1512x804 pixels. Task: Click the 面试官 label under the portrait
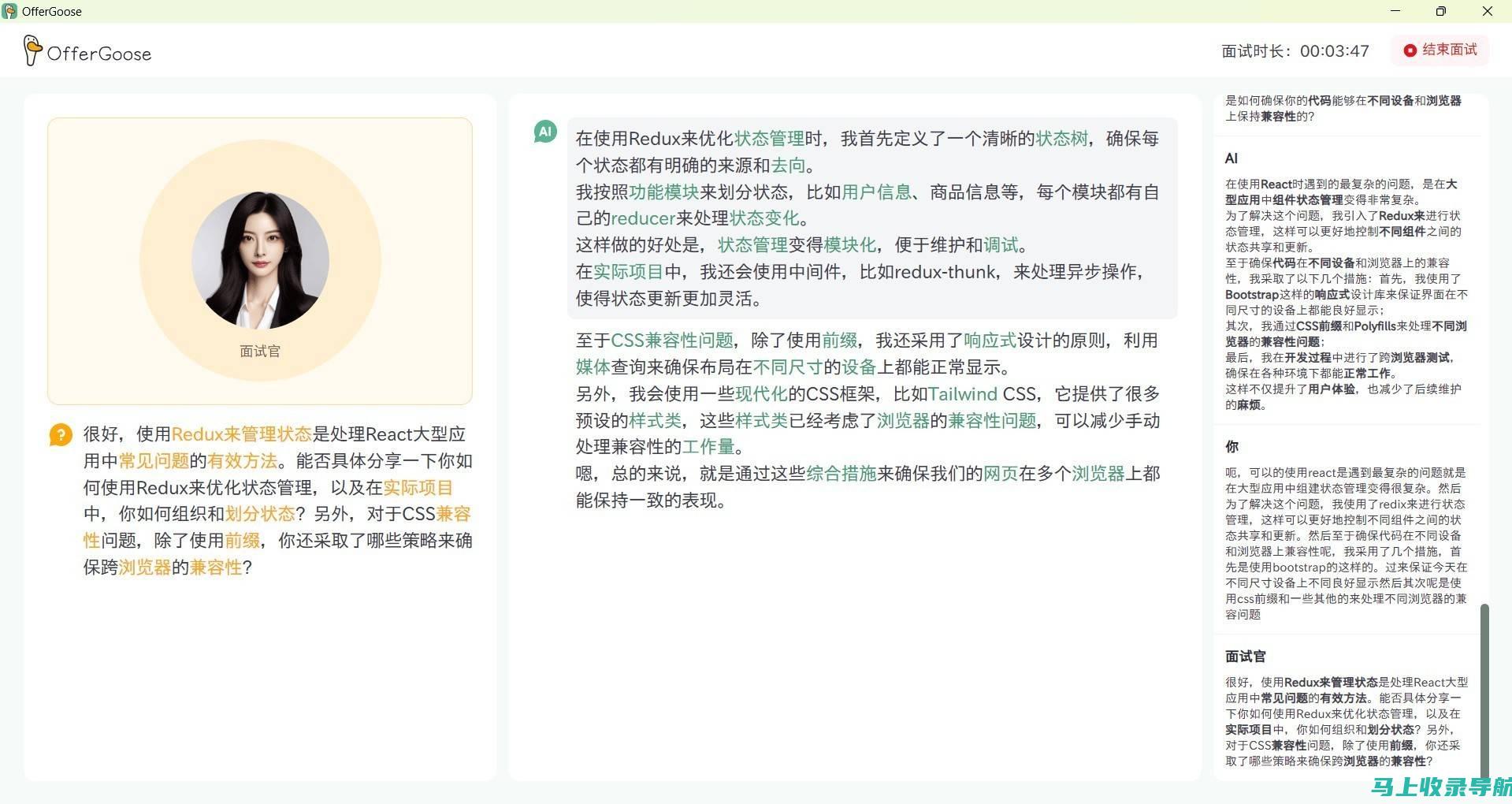point(260,351)
